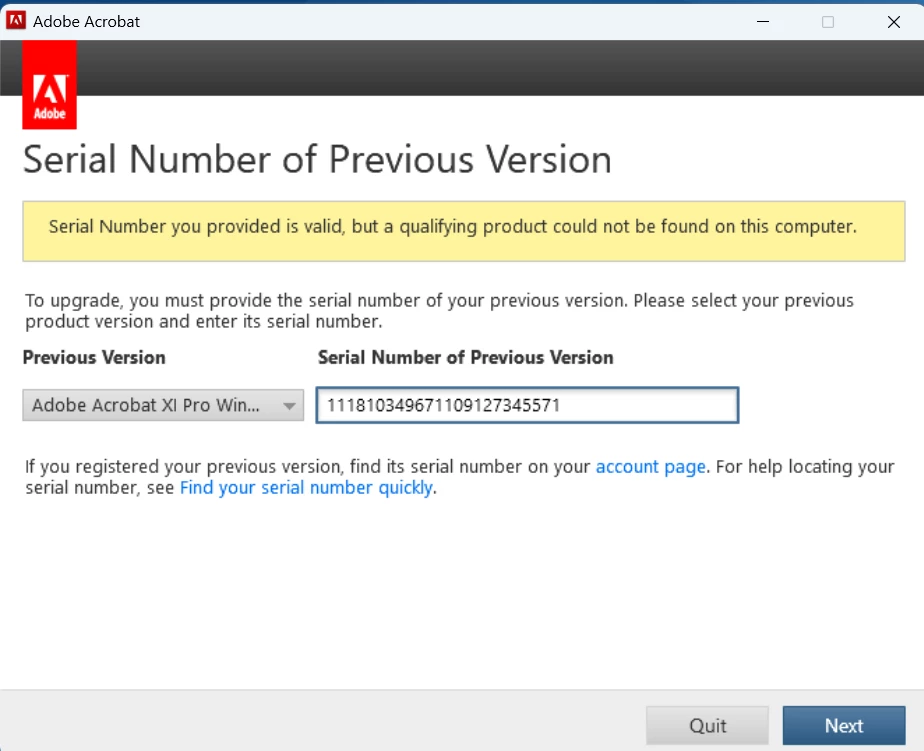Click the yellow serial number warning message
The width and height of the screenshot is (924, 751).
point(464,231)
